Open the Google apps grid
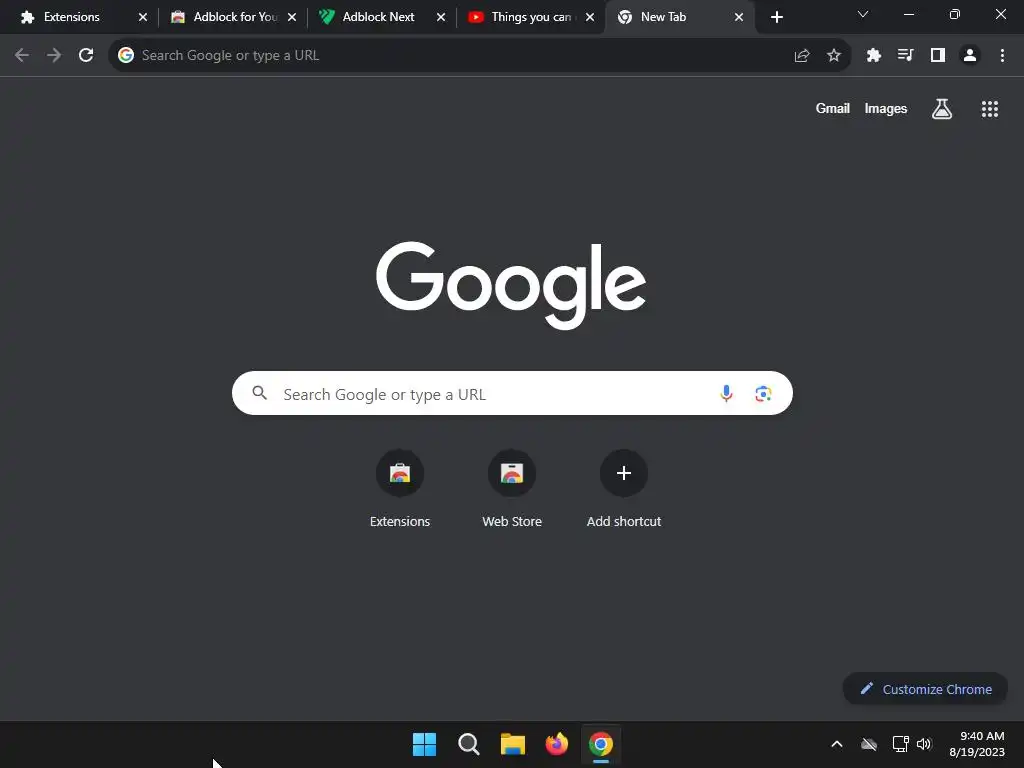Screen dimensions: 1024x768 990,109
